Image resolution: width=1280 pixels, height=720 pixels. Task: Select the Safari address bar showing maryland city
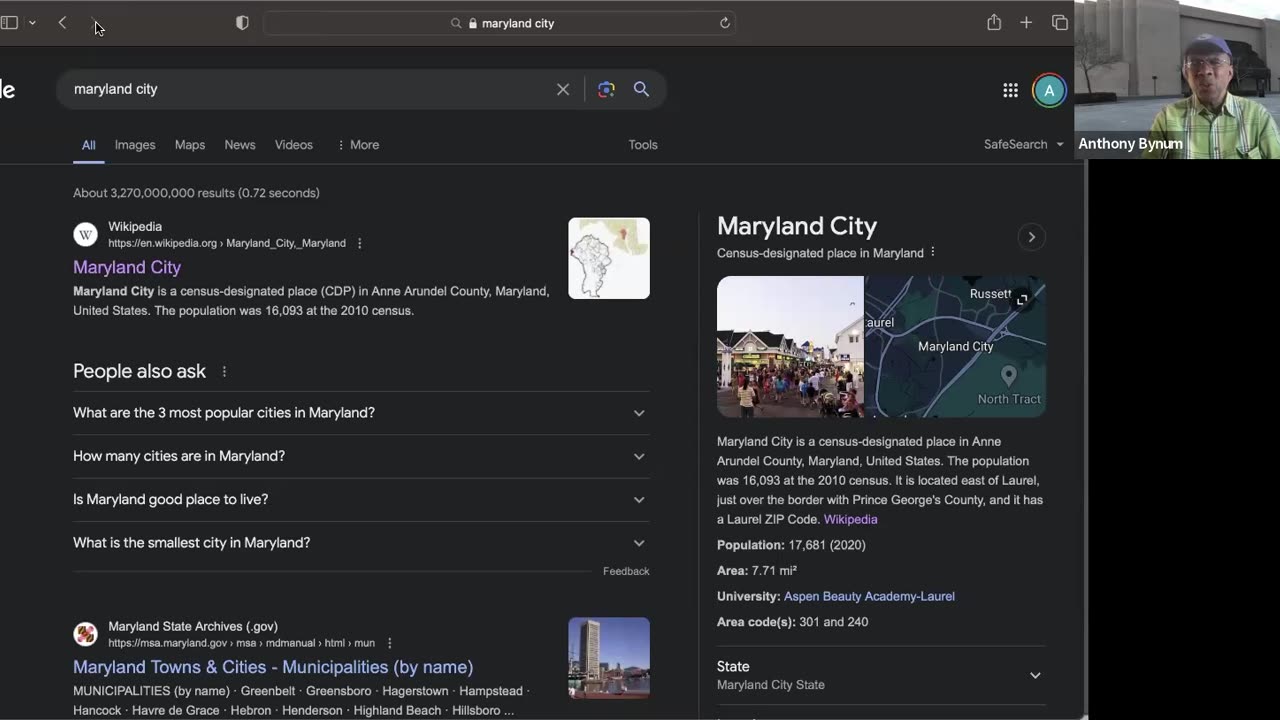[x=500, y=23]
